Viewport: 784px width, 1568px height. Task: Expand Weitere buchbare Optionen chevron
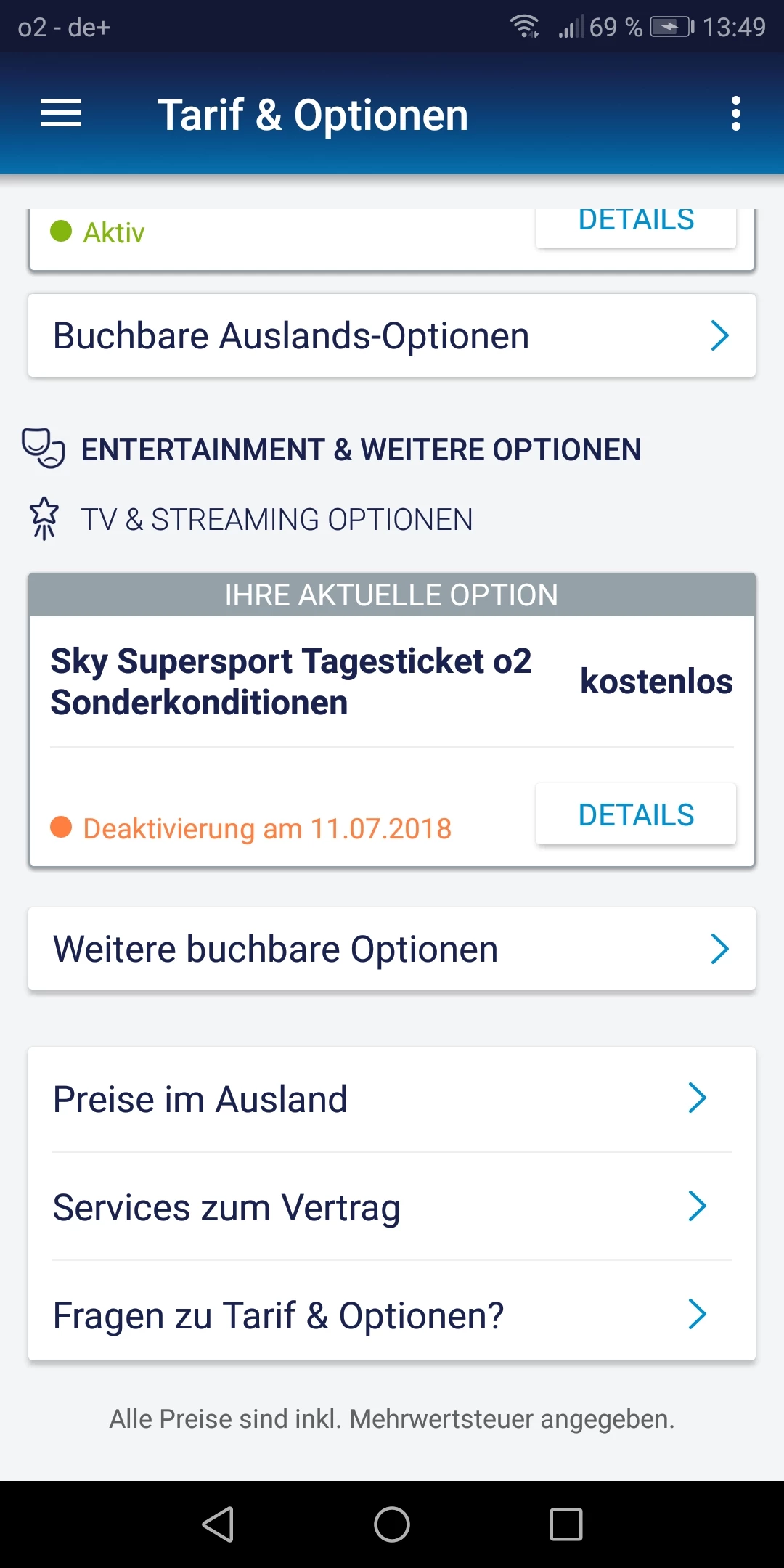pyautogui.click(x=719, y=949)
